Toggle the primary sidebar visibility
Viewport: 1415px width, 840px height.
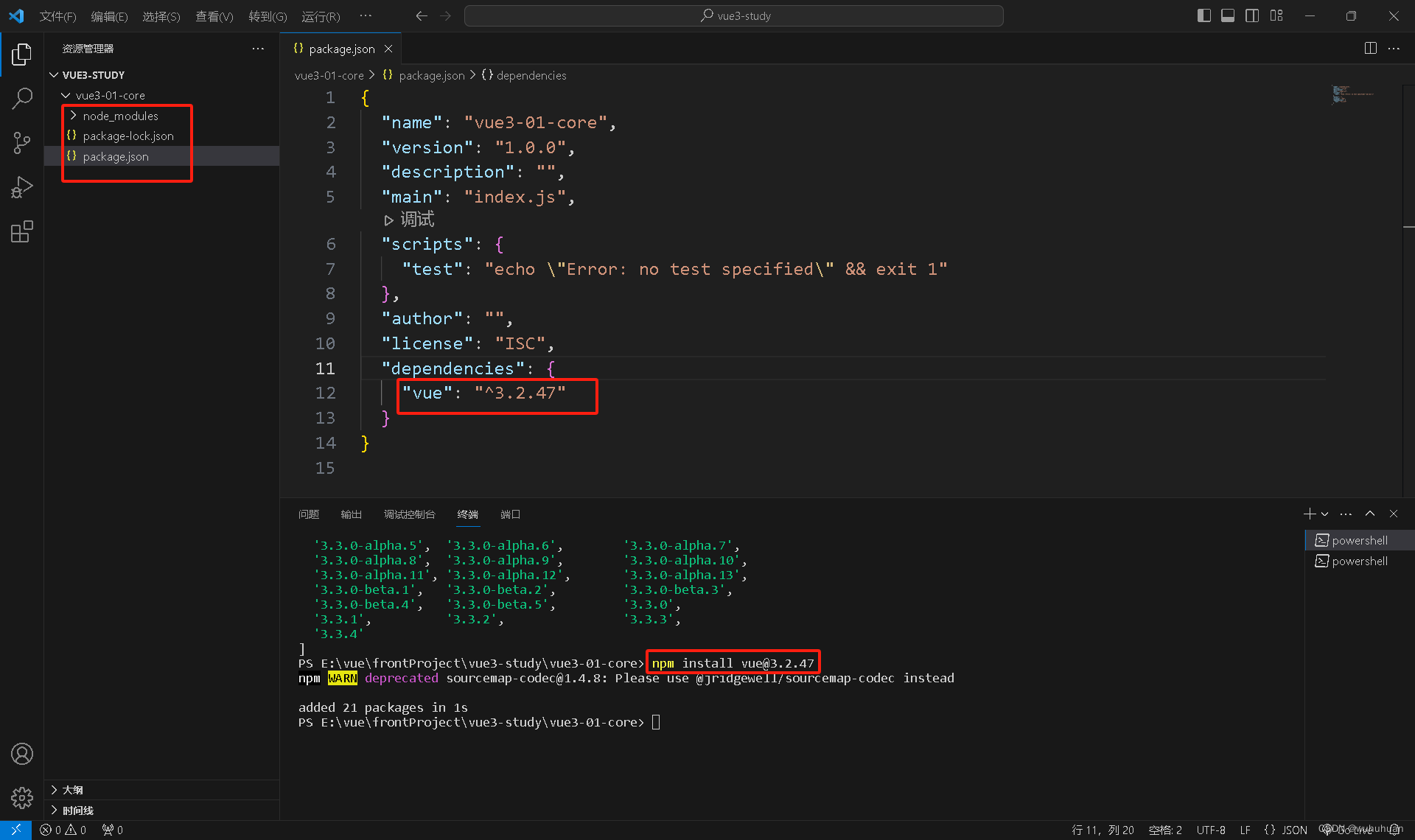(1204, 15)
